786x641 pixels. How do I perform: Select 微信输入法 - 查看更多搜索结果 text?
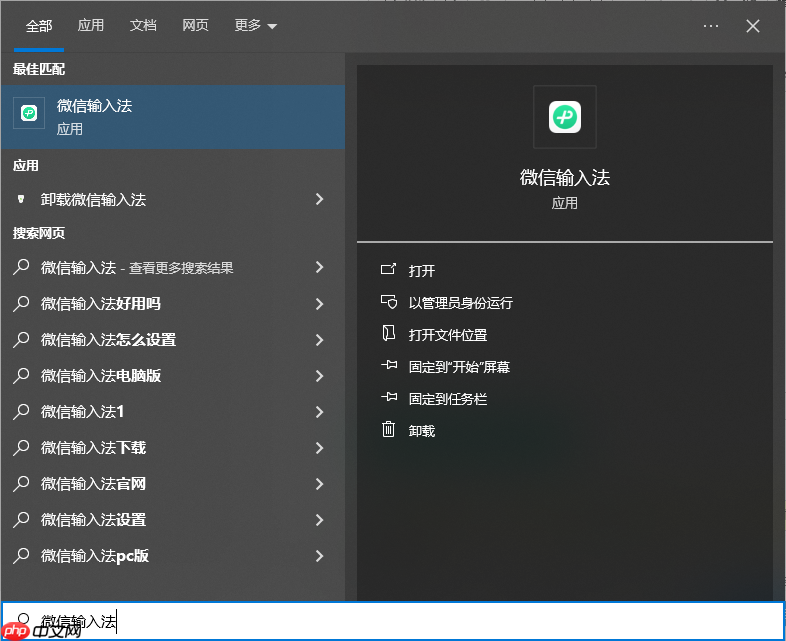pyautogui.click(x=137, y=268)
